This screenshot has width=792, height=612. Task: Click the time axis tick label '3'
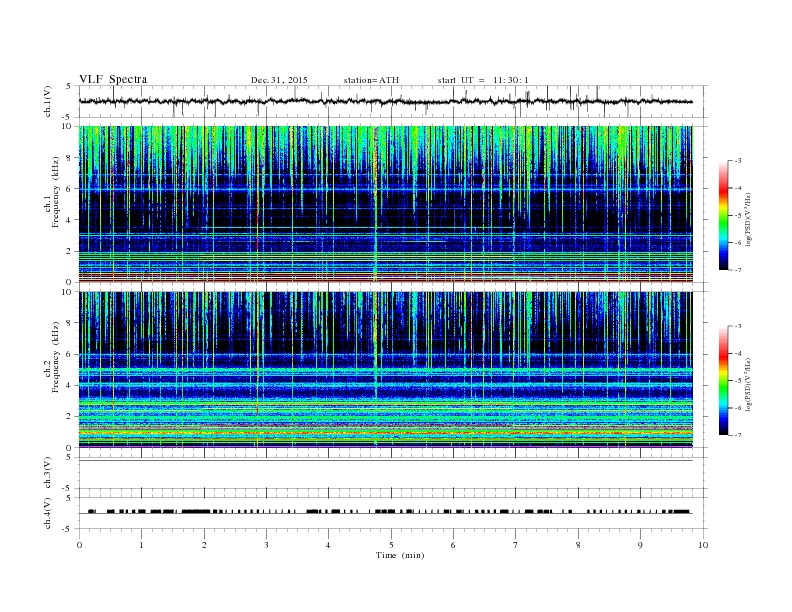point(266,545)
